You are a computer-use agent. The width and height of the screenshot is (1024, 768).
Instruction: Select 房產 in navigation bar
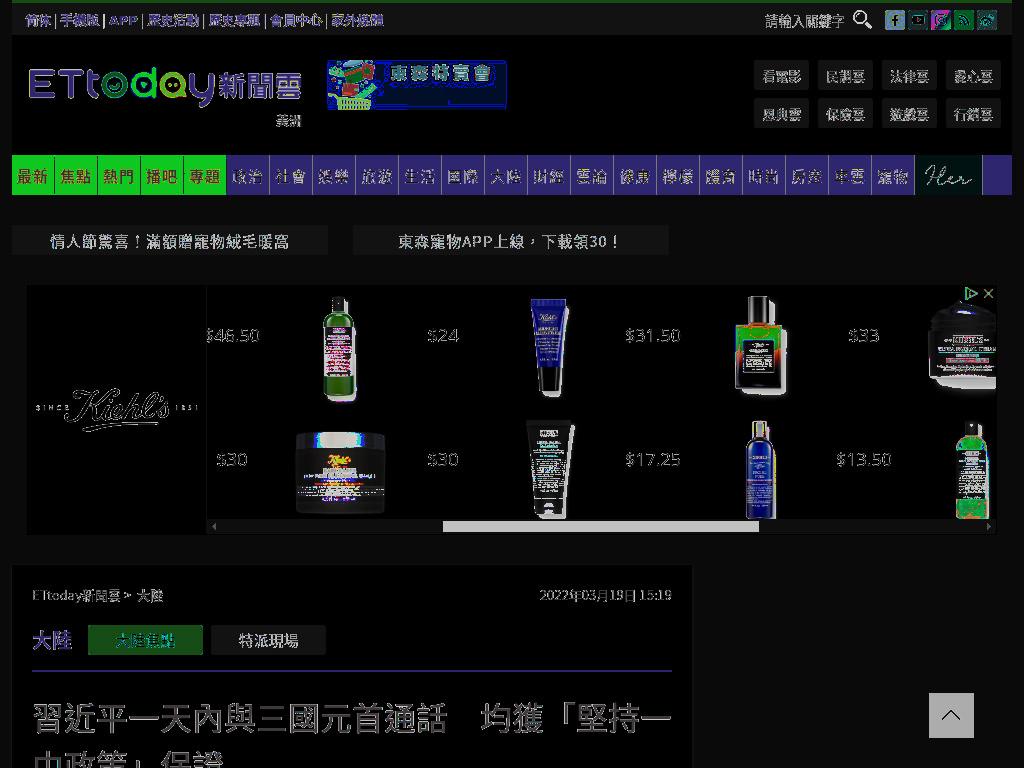(807, 176)
